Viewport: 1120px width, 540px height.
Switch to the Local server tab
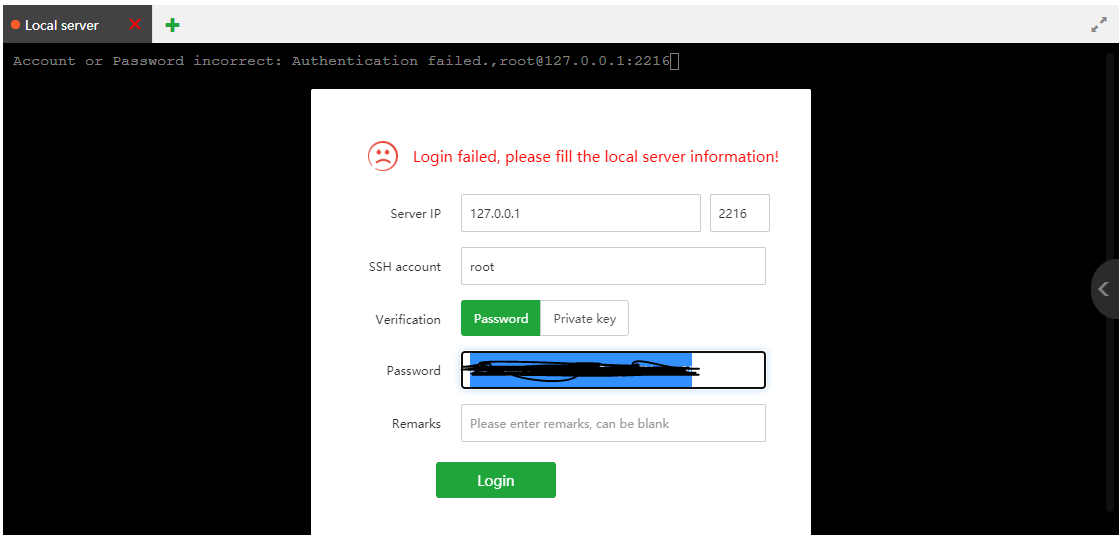pyautogui.click(x=62, y=25)
